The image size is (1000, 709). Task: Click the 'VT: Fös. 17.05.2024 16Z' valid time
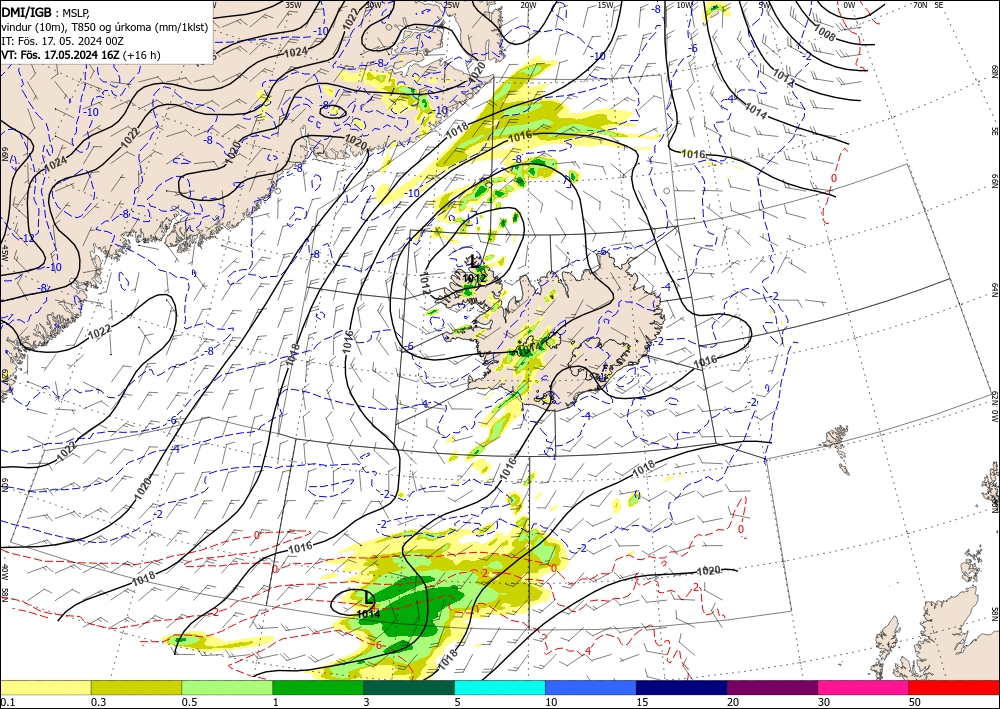61,55
